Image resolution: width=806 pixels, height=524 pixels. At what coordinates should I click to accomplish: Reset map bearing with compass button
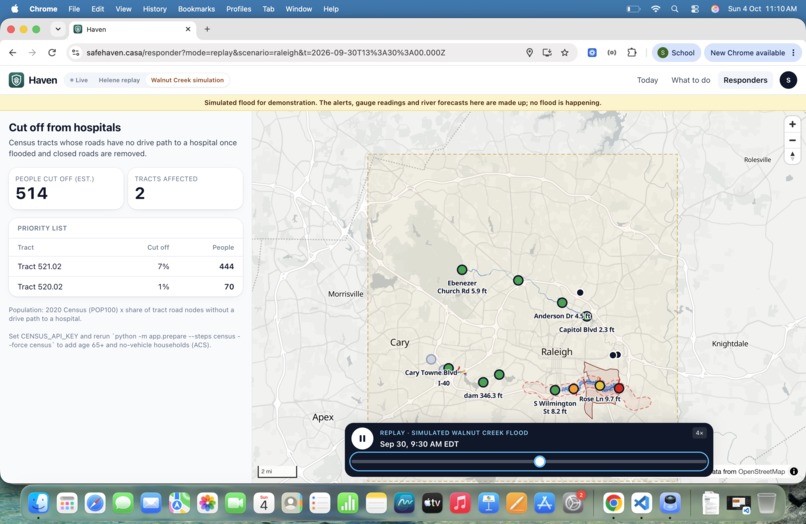coord(792,156)
